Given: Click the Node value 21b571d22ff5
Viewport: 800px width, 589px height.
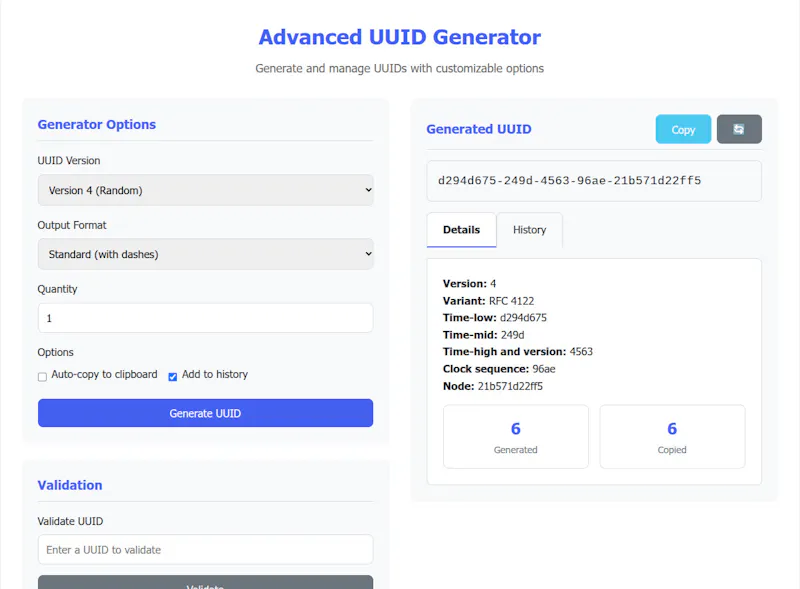Looking at the screenshot, I should (510, 386).
